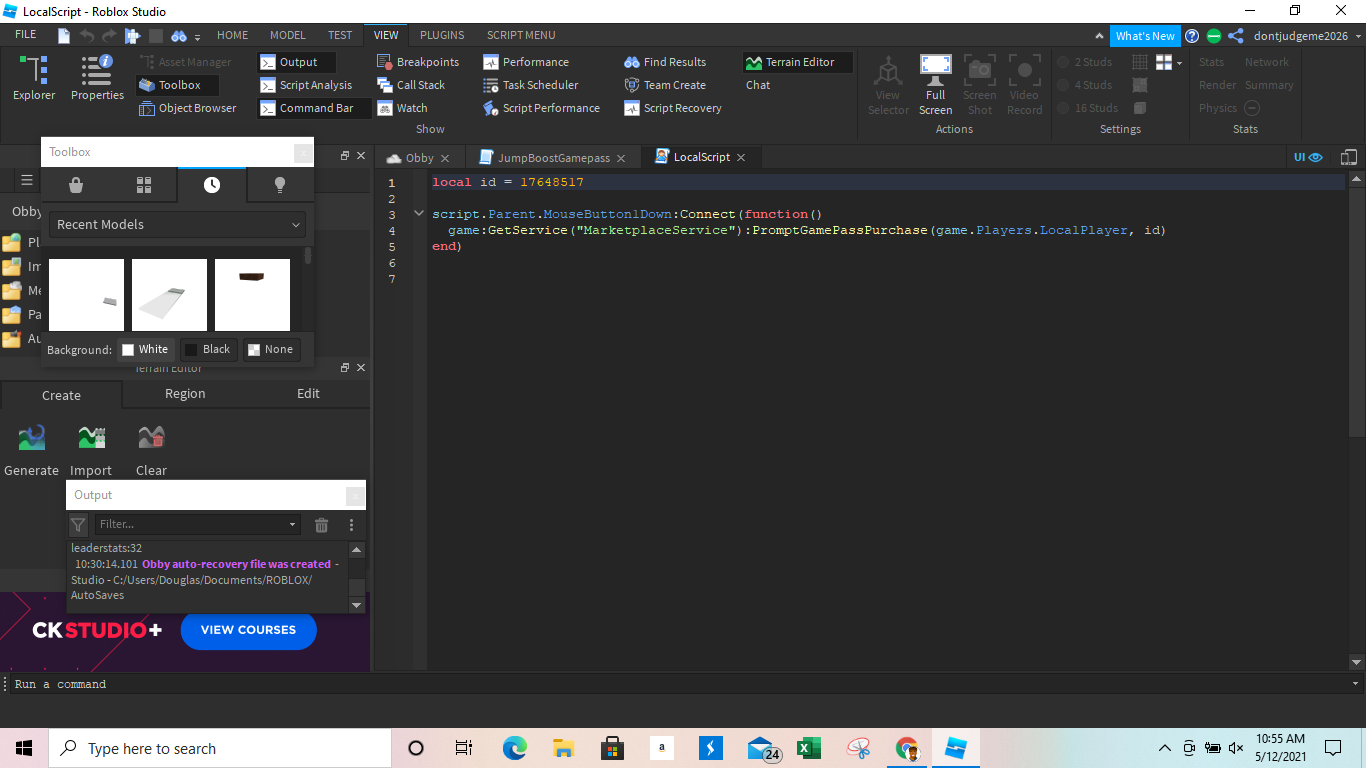
Task: Open the Recent Models dropdown
Action: (x=178, y=224)
